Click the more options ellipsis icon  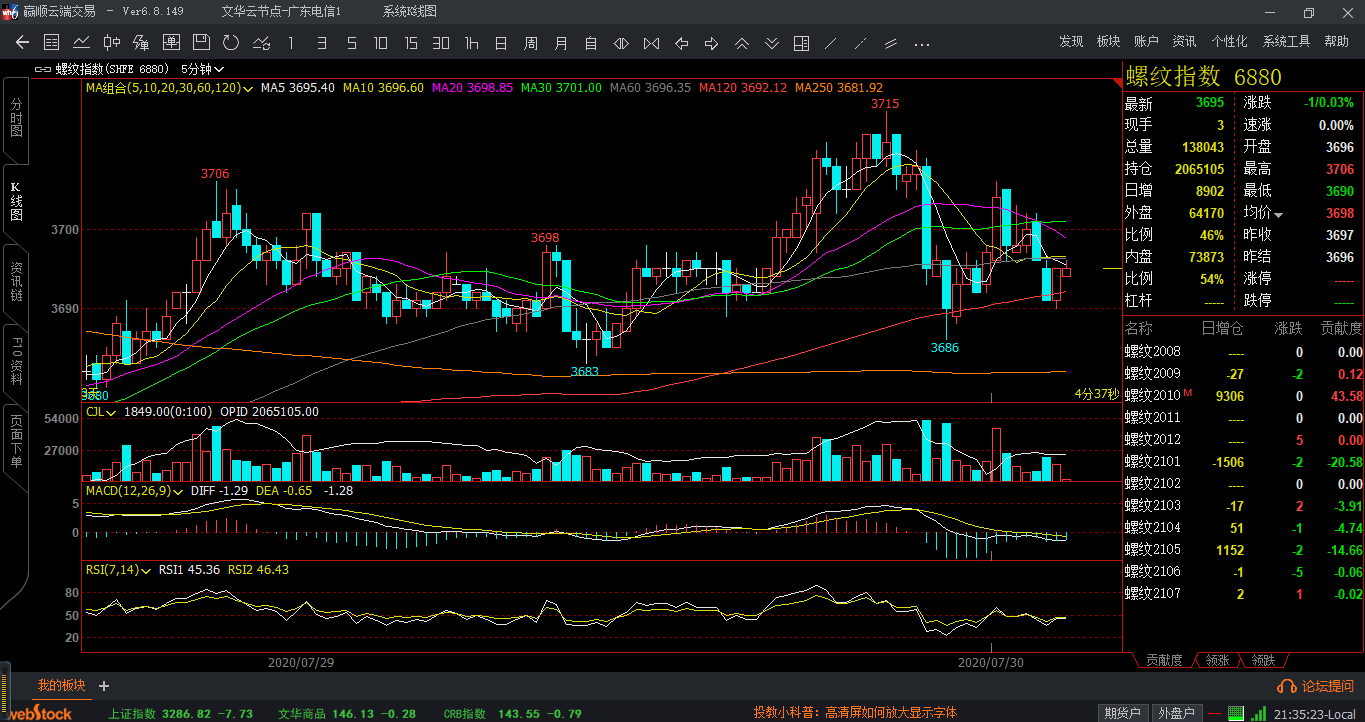(x=921, y=43)
